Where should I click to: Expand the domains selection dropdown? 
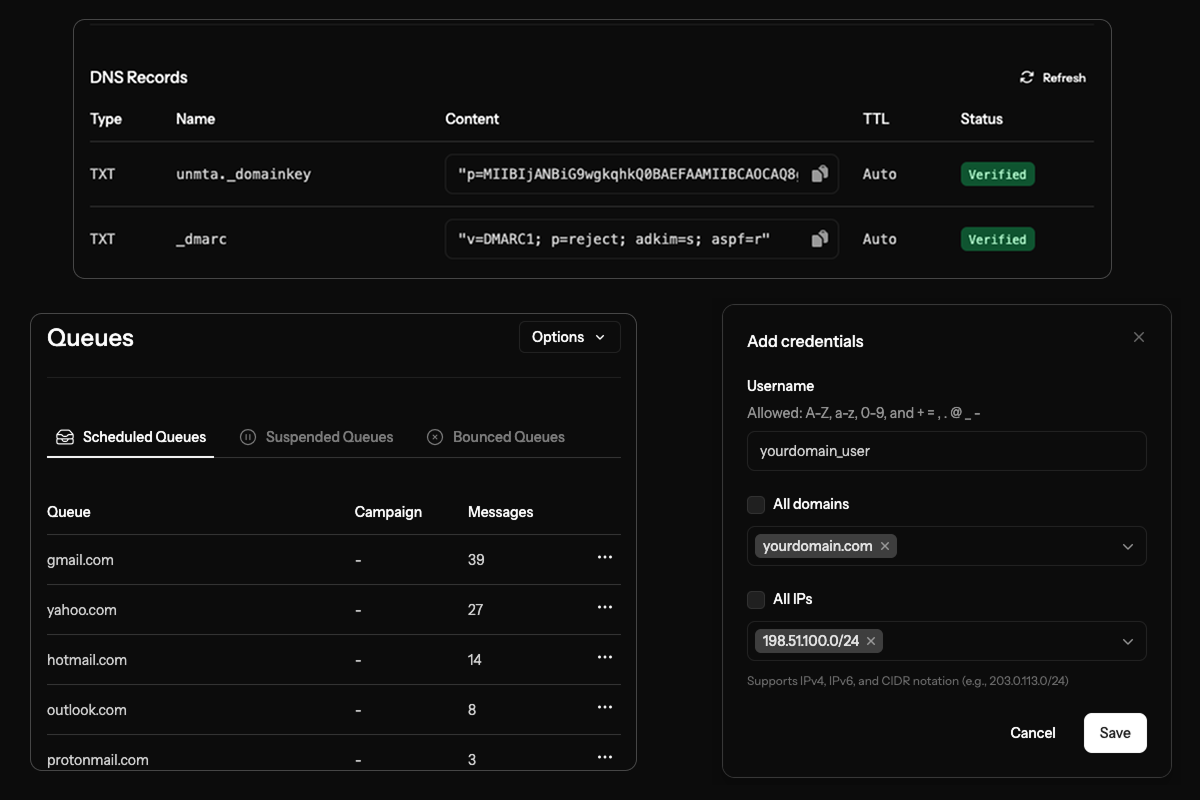click(x=1127, y=547)
